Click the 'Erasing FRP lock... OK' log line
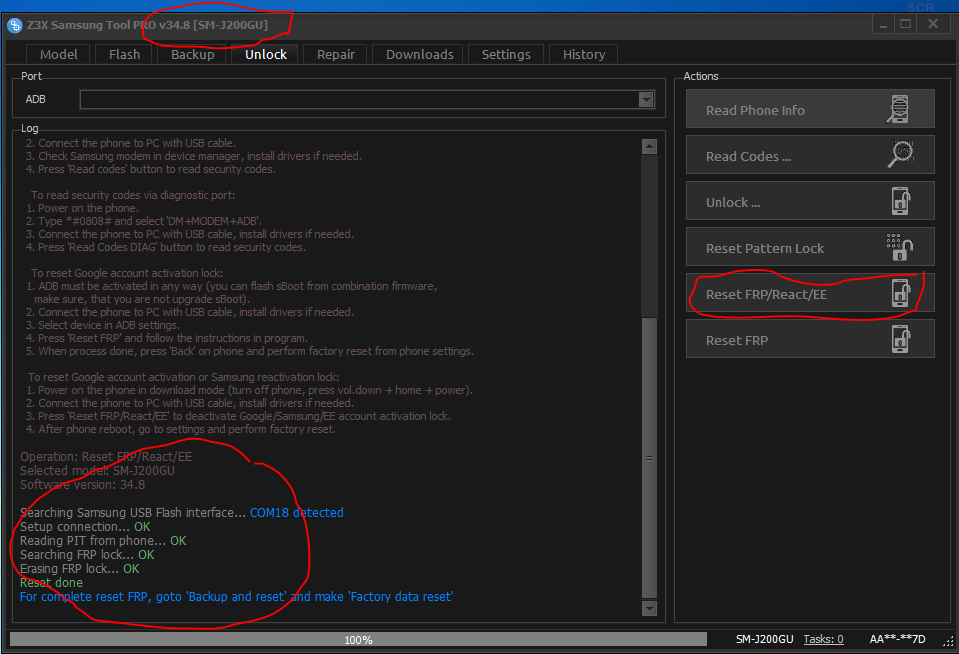Viewport: 959px width, 654px height. point(80,568)
